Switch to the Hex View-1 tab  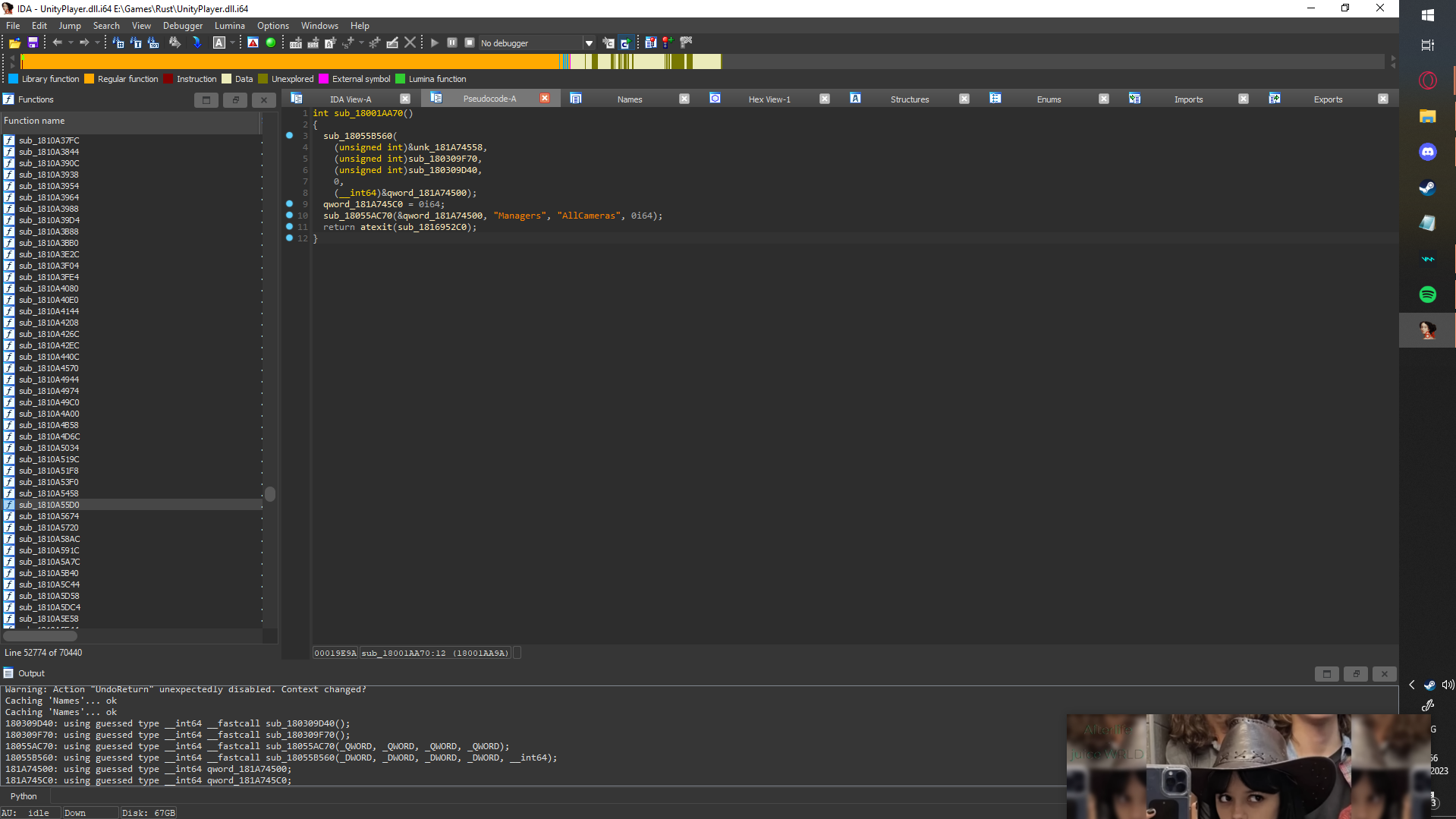[769, 99]
